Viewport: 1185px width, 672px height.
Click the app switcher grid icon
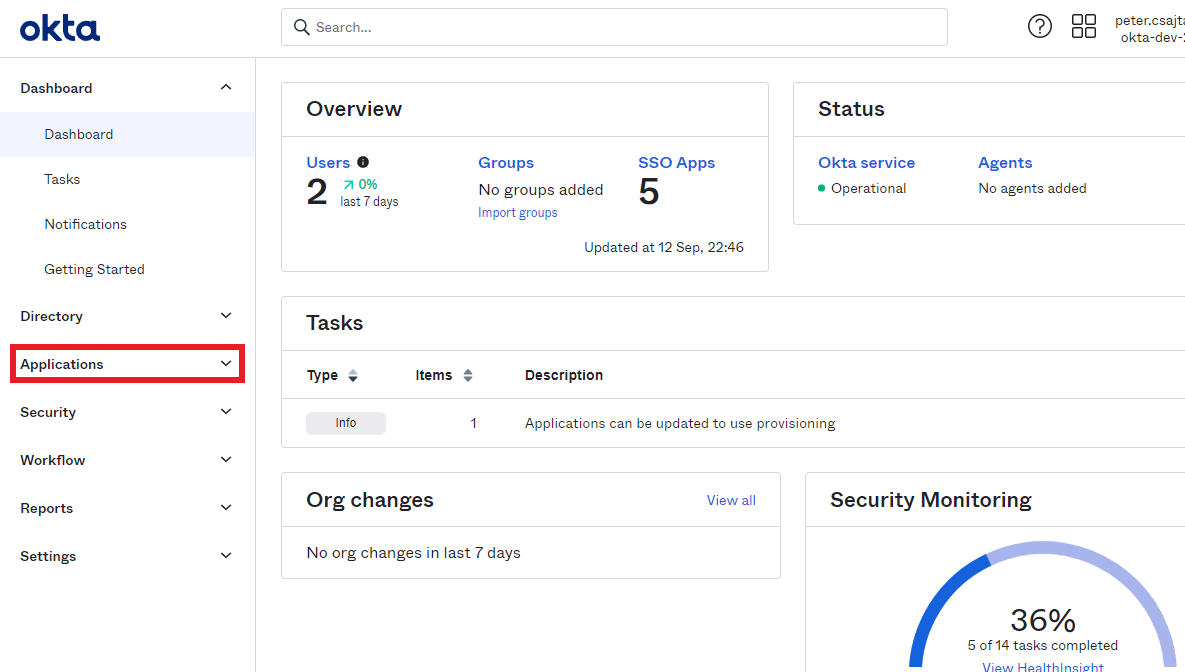pos(1084,26)
